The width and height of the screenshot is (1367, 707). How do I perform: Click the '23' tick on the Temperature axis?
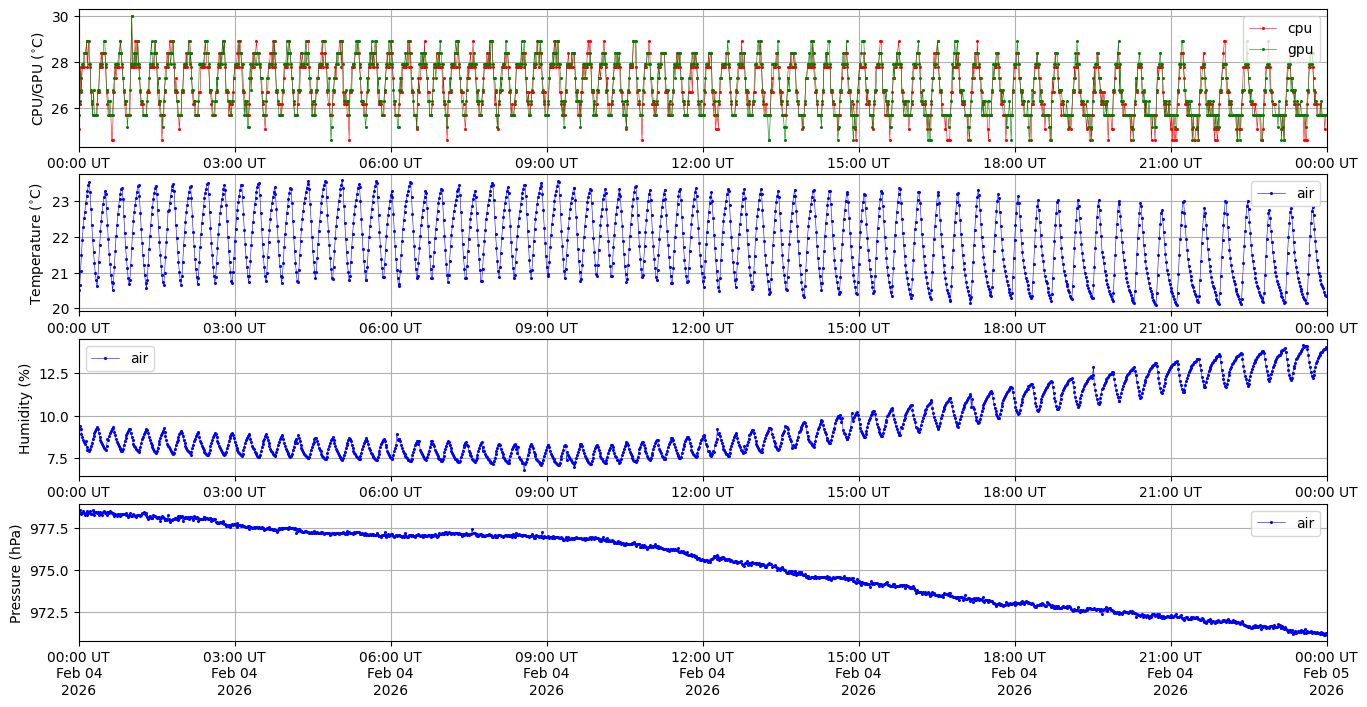coord(60,202)
